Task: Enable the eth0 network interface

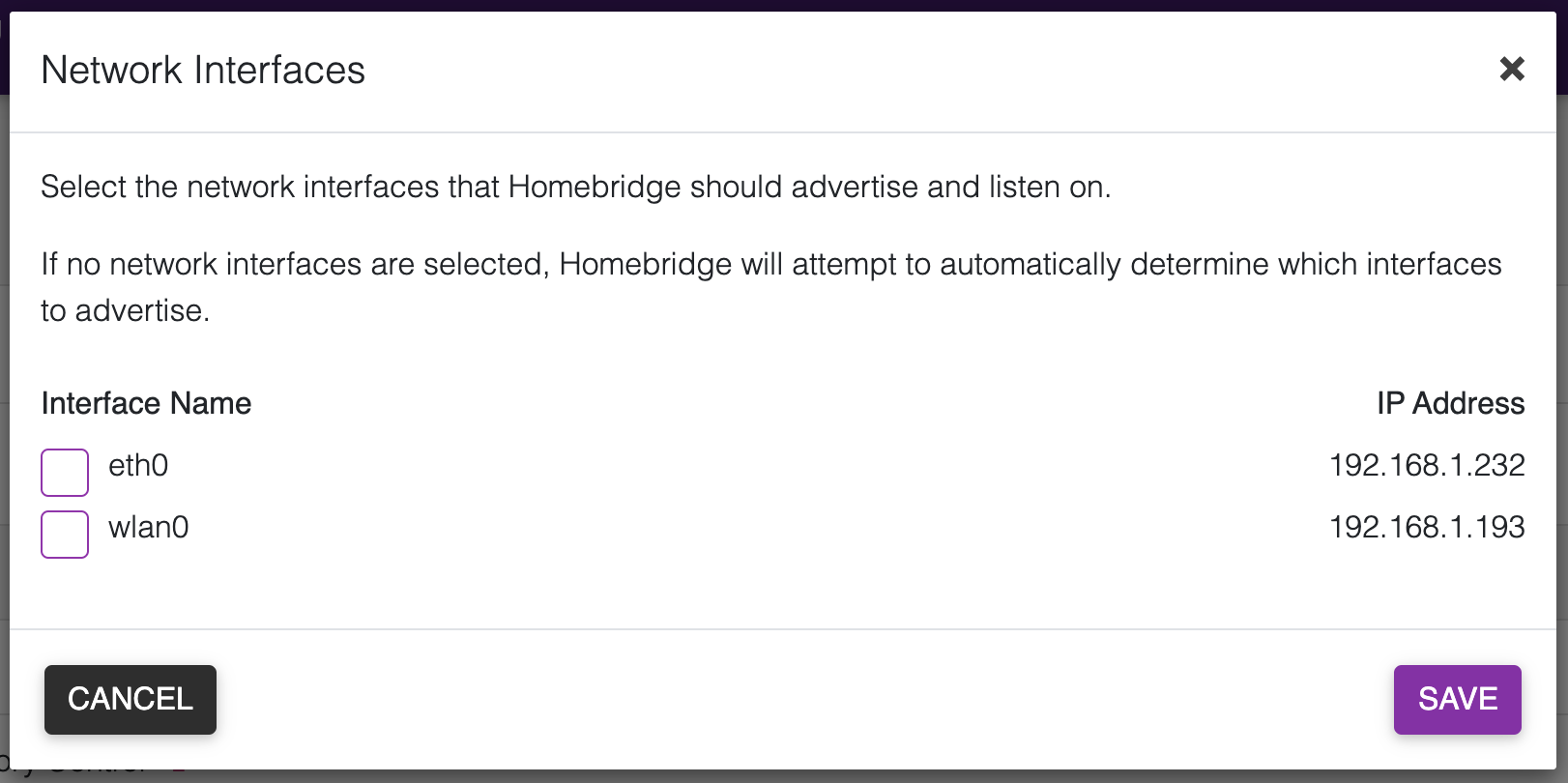Action: click(x=64, y=473)
